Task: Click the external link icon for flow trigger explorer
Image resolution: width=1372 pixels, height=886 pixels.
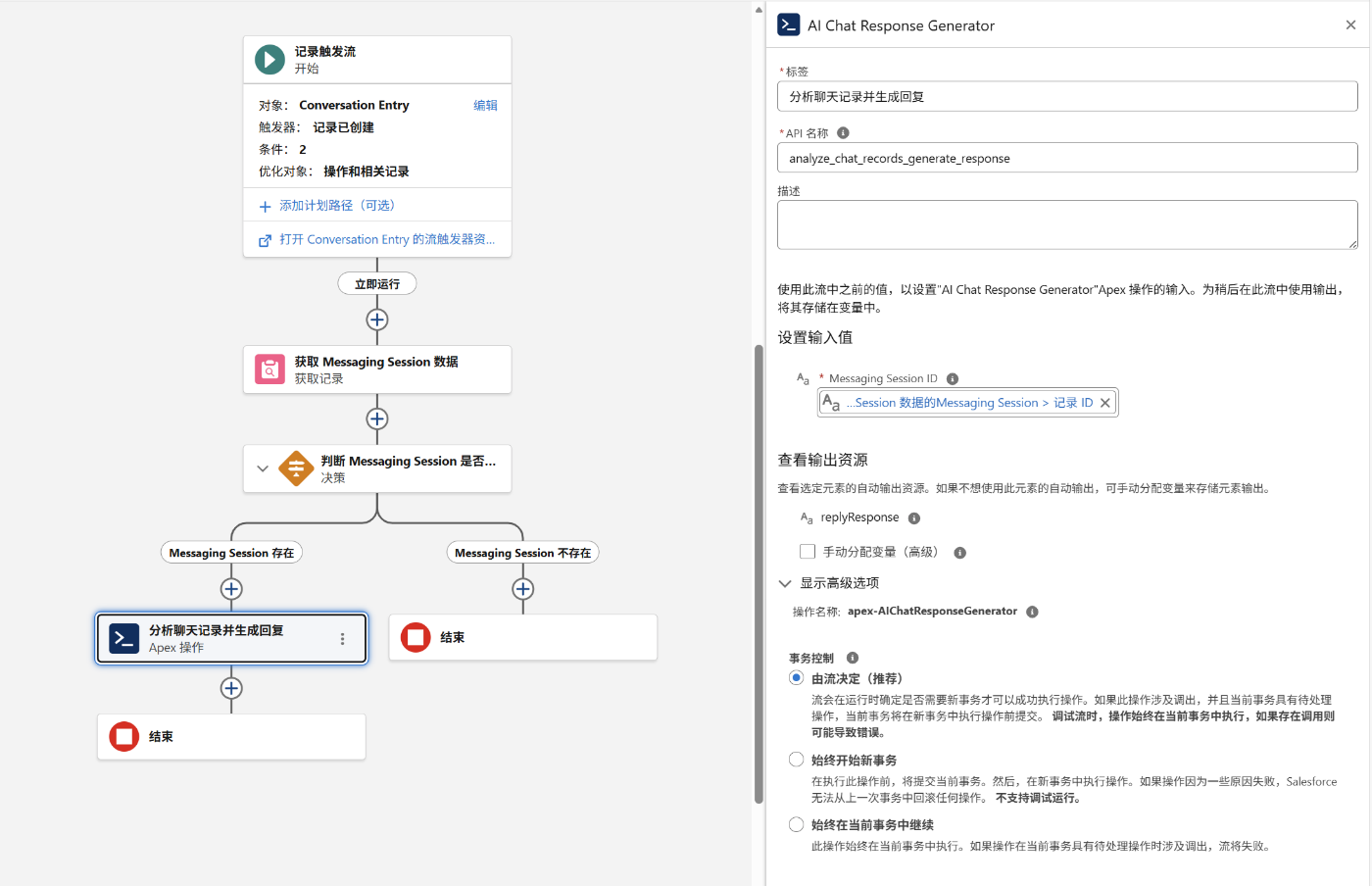Action: coord(265,240)
